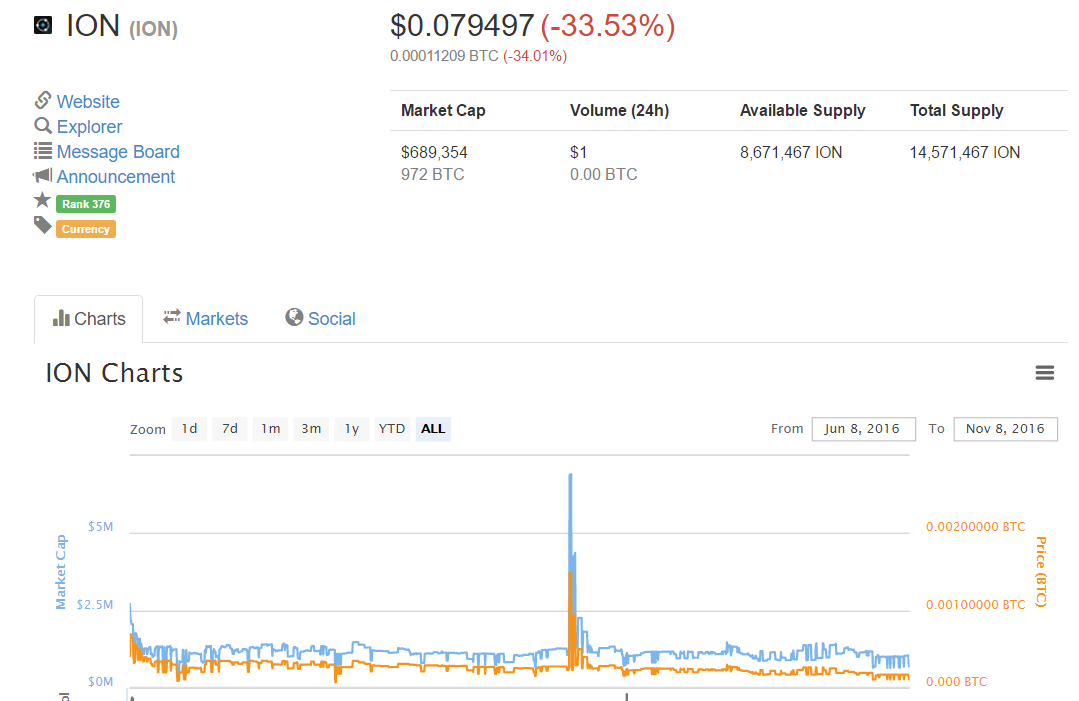Click the Price (BTC) axis label
The height and width of the screenshot is (701, 1079).
point(1041,572)
